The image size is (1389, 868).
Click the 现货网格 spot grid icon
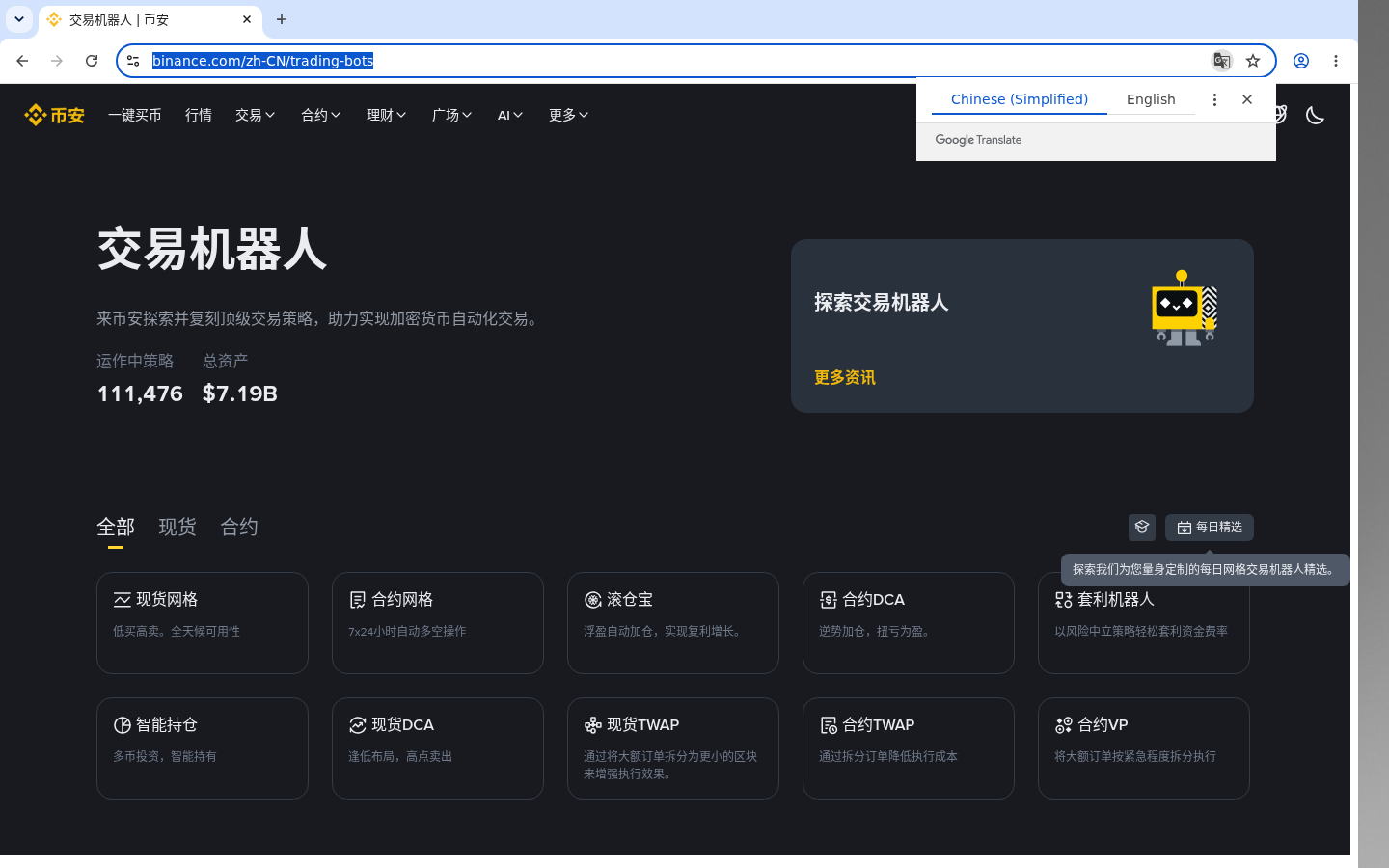123,600
